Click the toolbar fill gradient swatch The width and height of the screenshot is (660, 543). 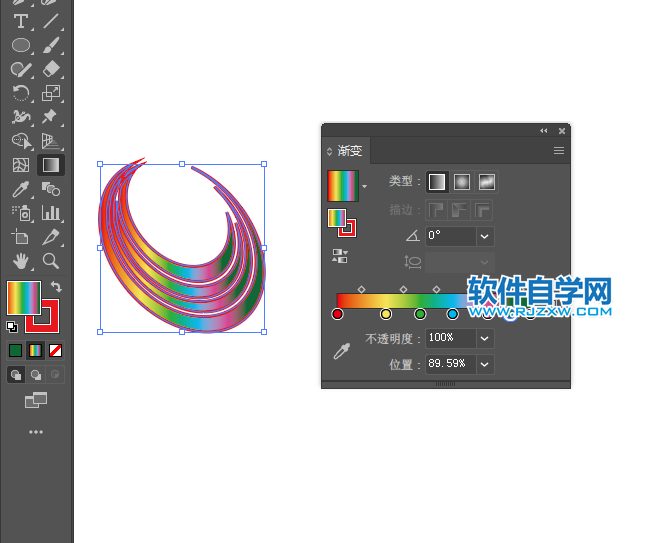click(x=24, y=298)
